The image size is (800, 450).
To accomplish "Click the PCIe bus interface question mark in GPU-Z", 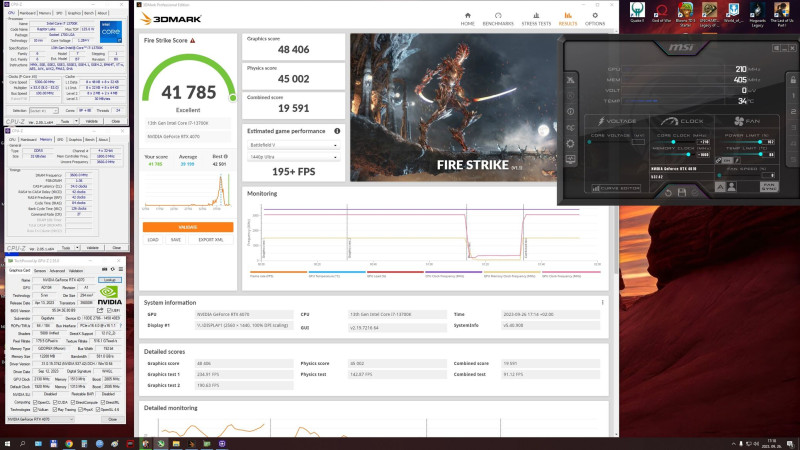I will tap(121, 326).
